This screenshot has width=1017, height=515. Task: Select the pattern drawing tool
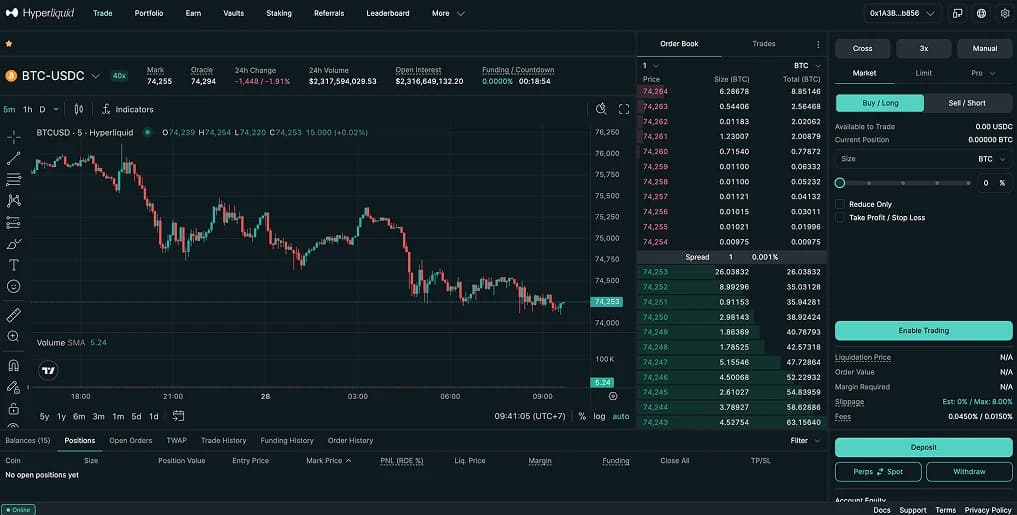click(14, 201)
